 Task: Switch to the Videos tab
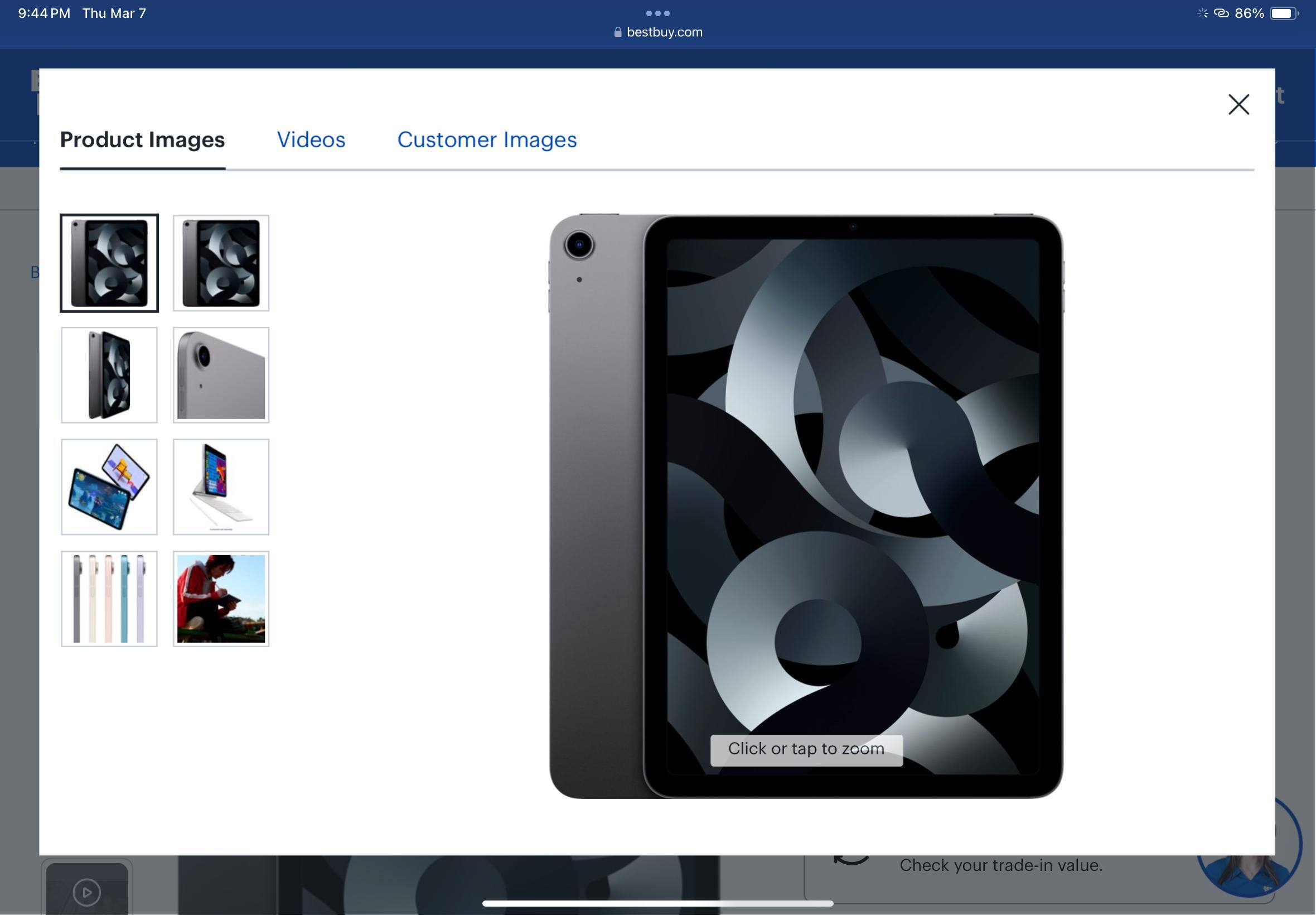pos(311,140)
